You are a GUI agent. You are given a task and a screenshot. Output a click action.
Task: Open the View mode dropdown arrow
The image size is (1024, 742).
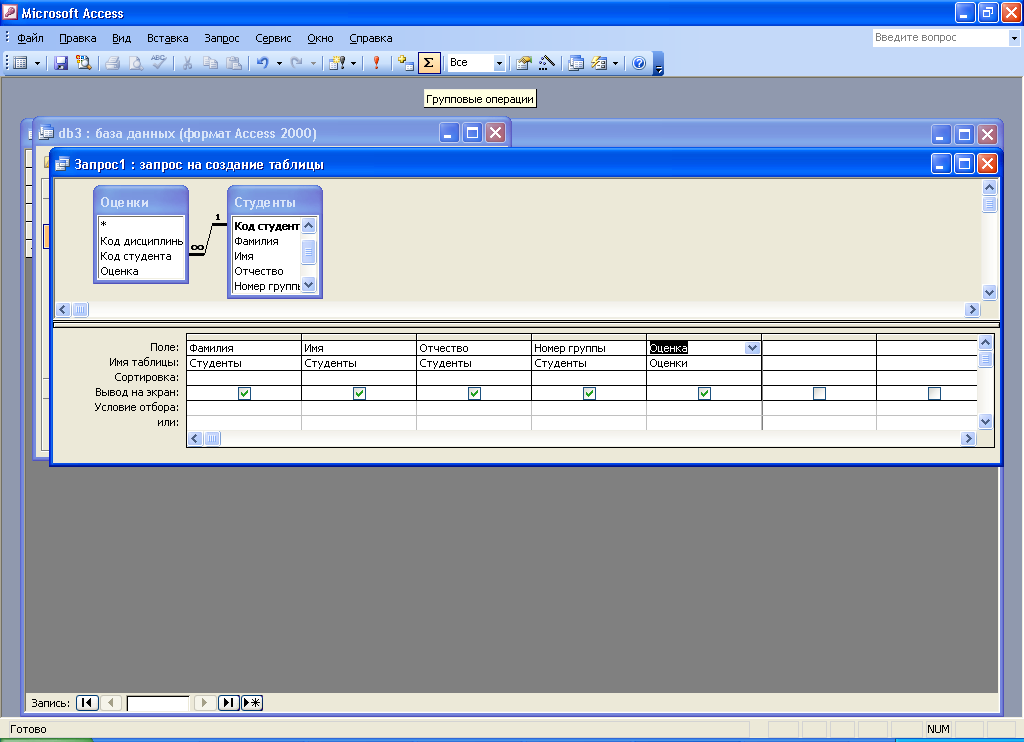(x=37, y=63)
